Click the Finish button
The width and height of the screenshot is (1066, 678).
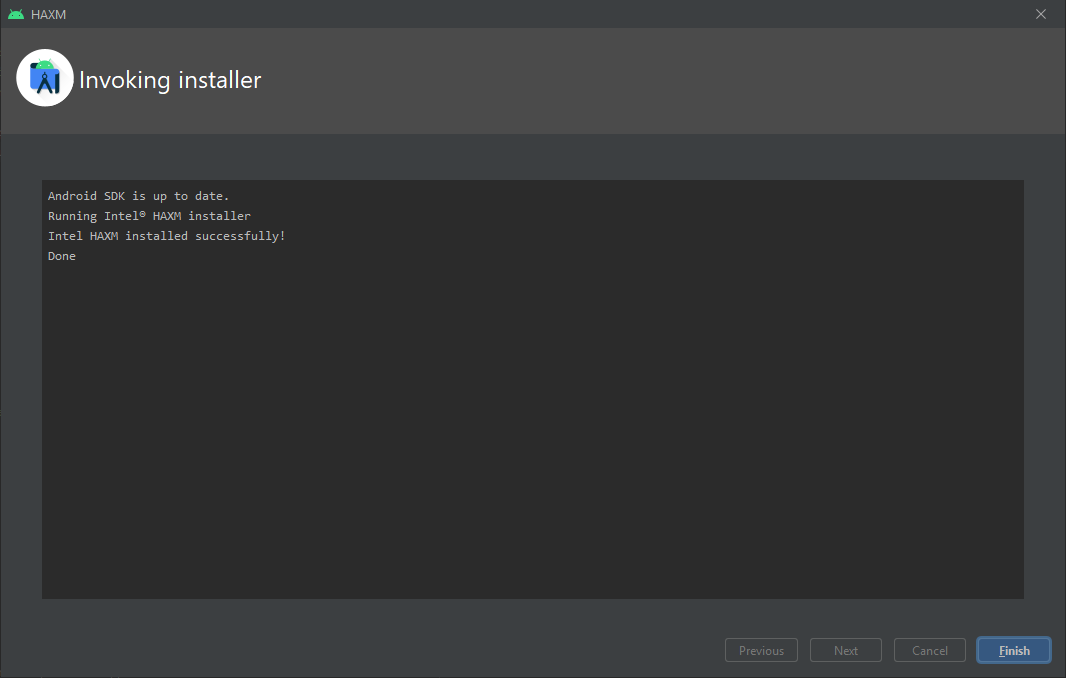[1014, 650]
